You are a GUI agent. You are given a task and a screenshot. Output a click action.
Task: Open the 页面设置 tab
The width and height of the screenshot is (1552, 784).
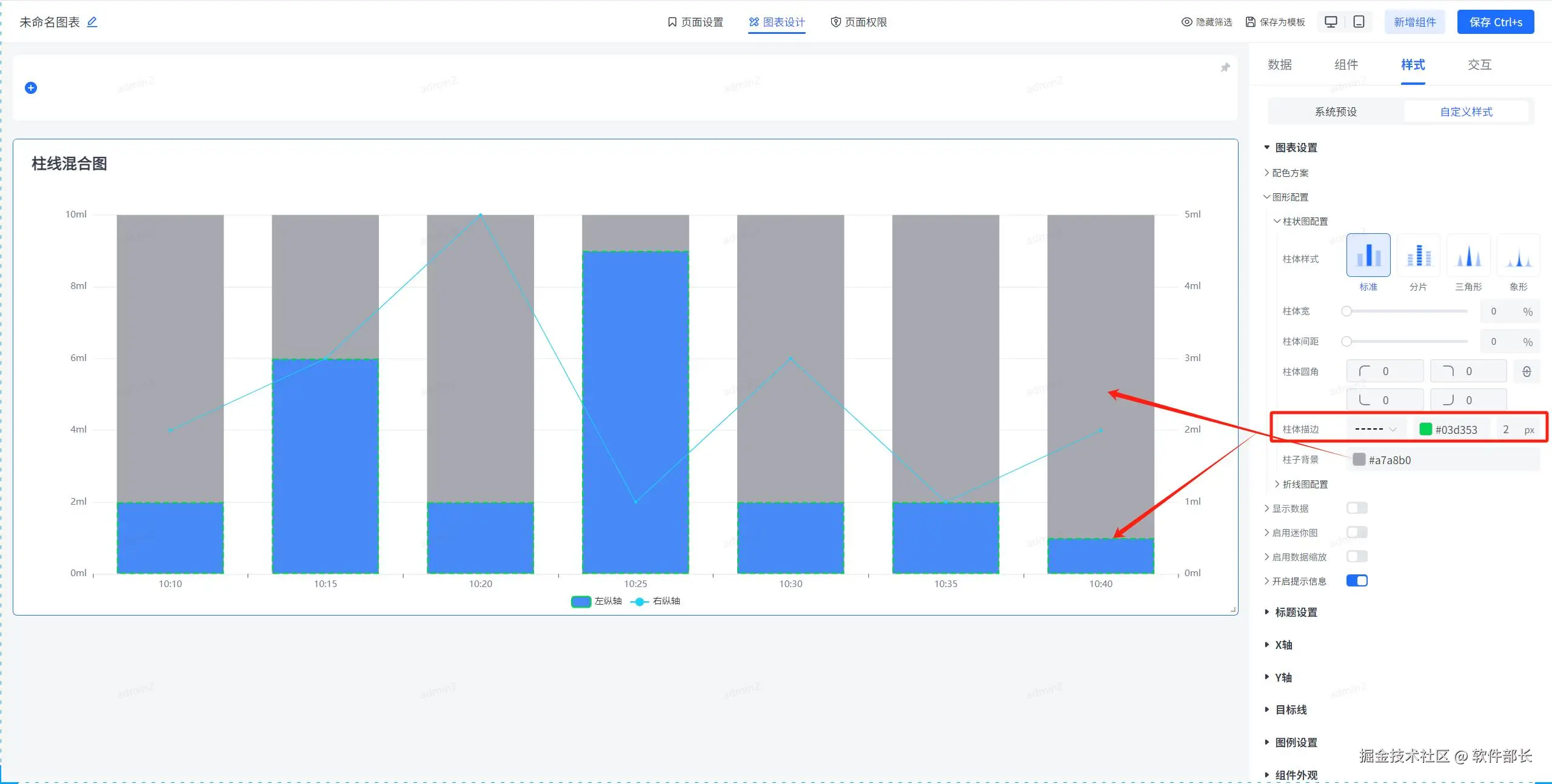pyautogui.click(x=695, y=22)
